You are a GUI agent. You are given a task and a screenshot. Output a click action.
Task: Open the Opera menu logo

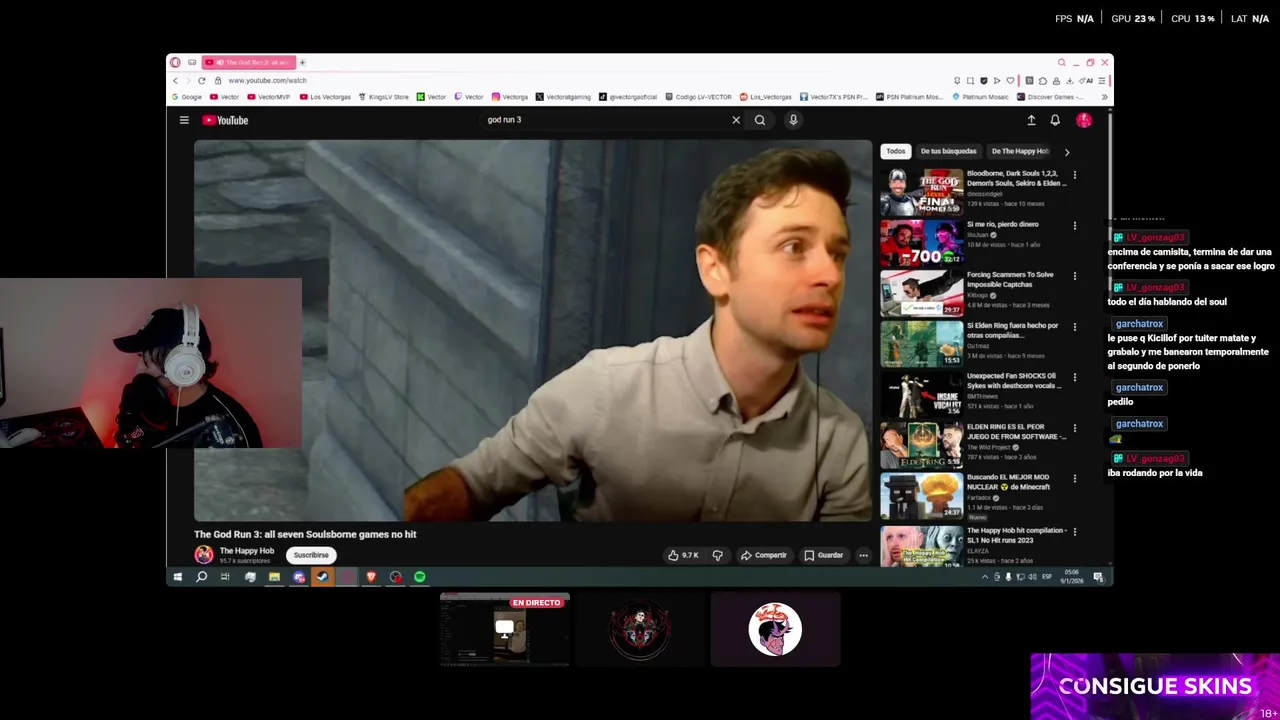tap(175, 62)
